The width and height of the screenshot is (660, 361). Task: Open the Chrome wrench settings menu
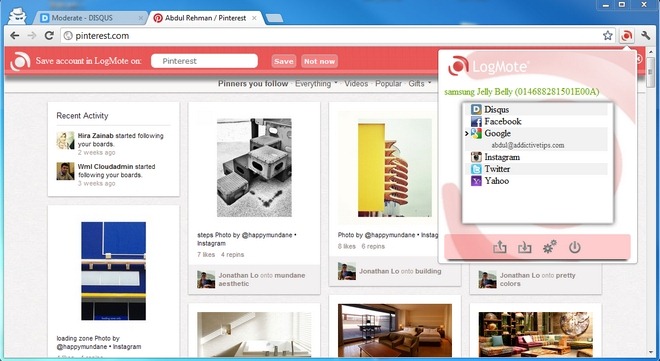[x=645, y=36]
